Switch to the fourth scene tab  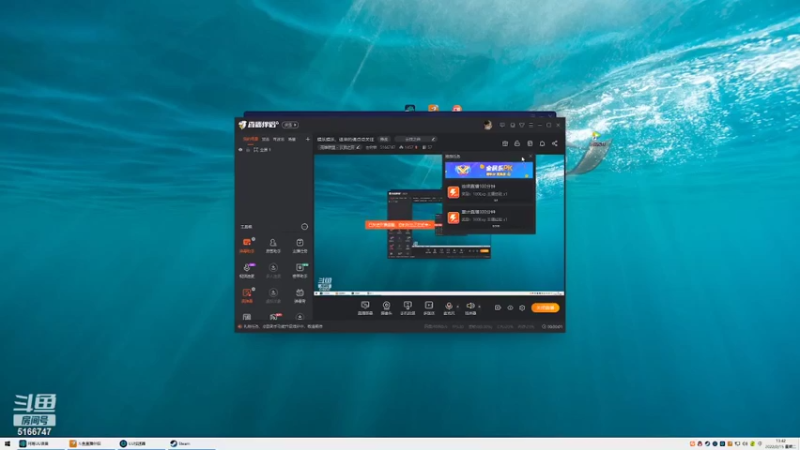pyautogui.click(x=292, y=139)
